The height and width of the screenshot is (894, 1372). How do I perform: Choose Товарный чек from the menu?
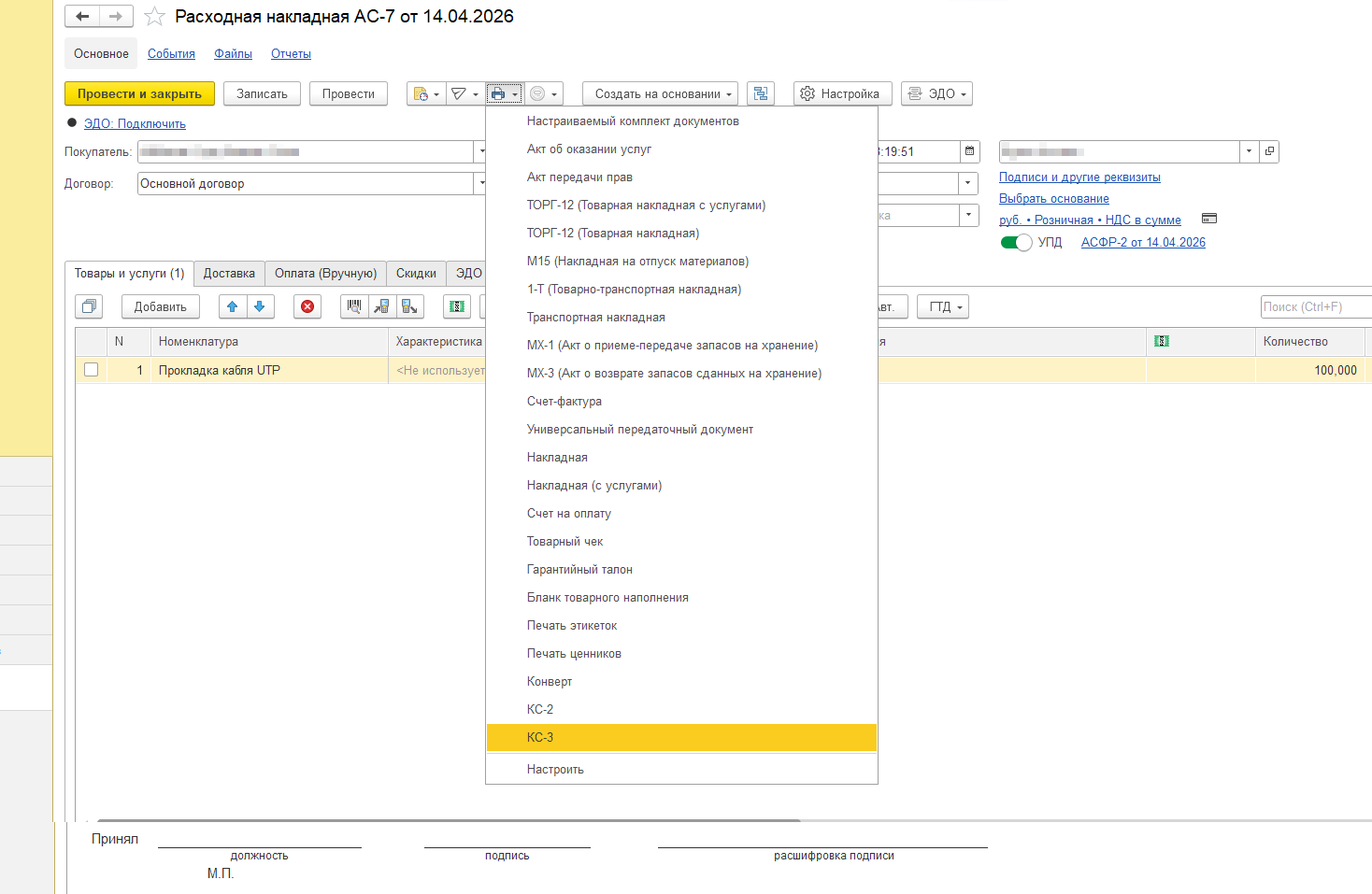tap(681, 541)
